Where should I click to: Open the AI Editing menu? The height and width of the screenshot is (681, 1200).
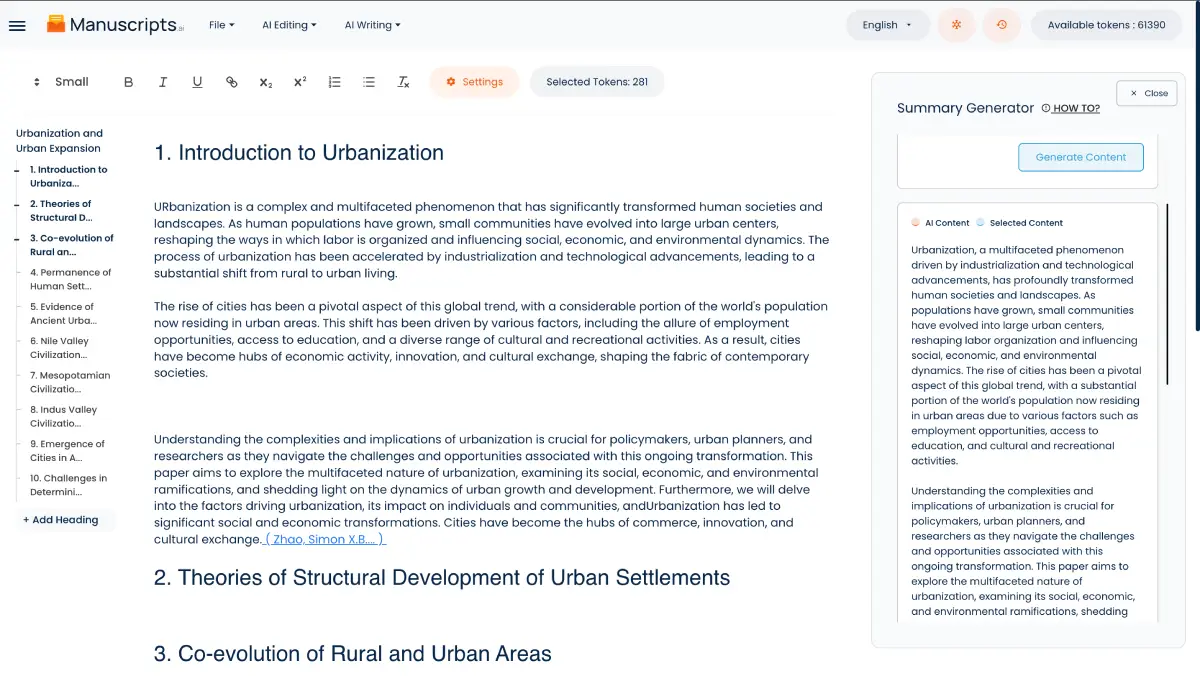288,25
